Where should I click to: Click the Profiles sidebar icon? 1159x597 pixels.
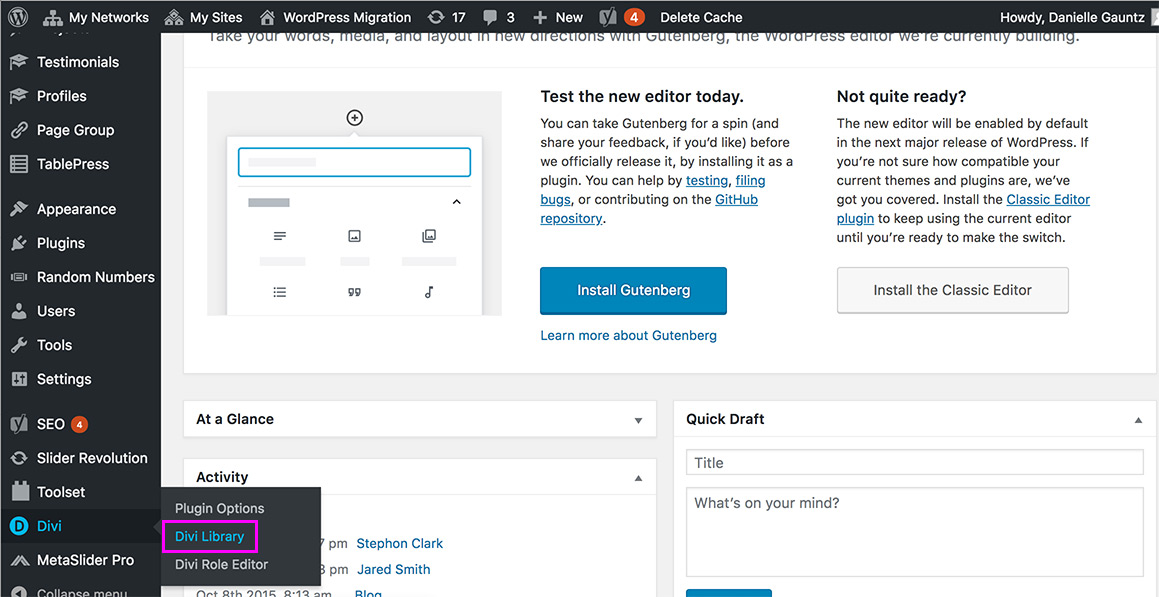(x=18, y=96)
